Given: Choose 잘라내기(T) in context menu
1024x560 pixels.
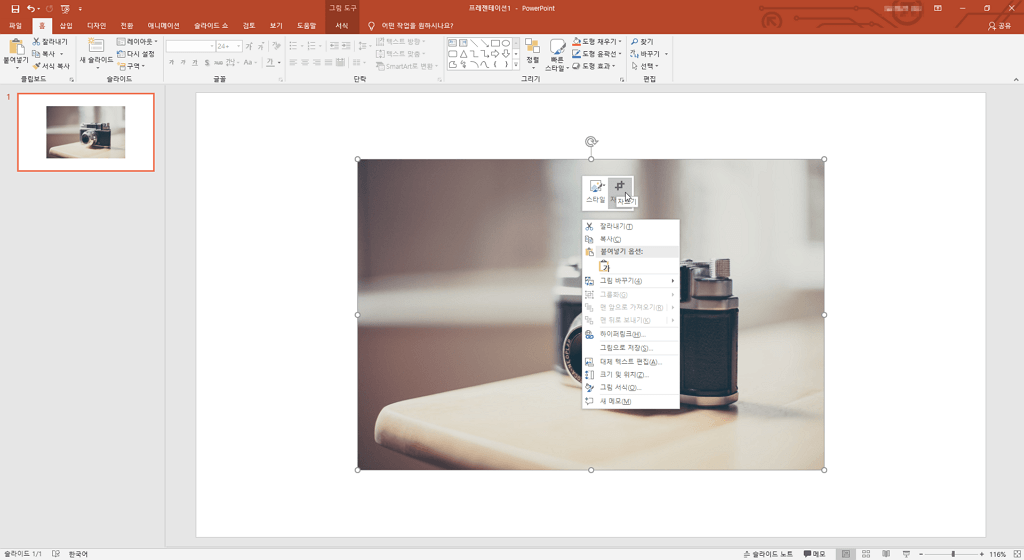Looking at the screenshot, I should 630,226.
